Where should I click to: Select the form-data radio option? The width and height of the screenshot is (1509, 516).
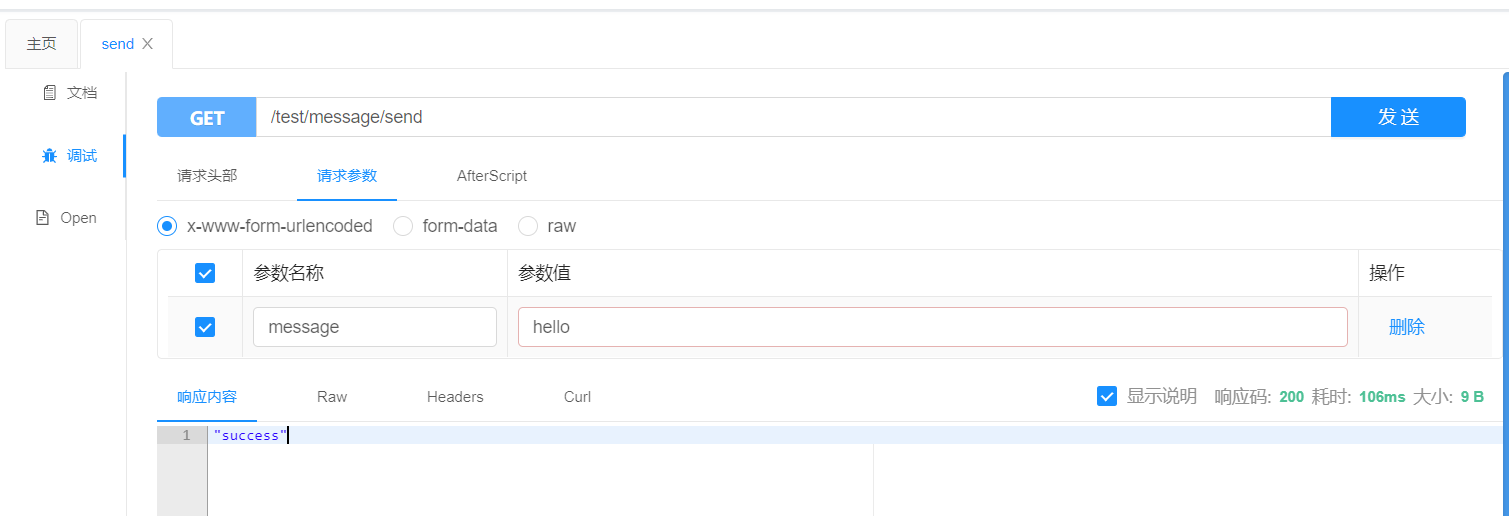click(403, 226)
